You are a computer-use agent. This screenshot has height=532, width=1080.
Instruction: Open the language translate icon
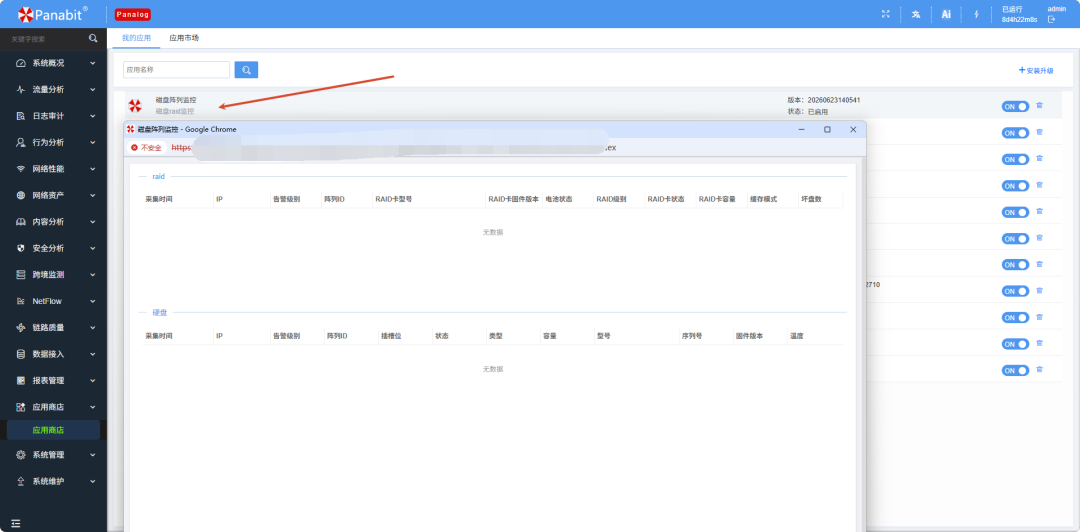pos(916,14)
